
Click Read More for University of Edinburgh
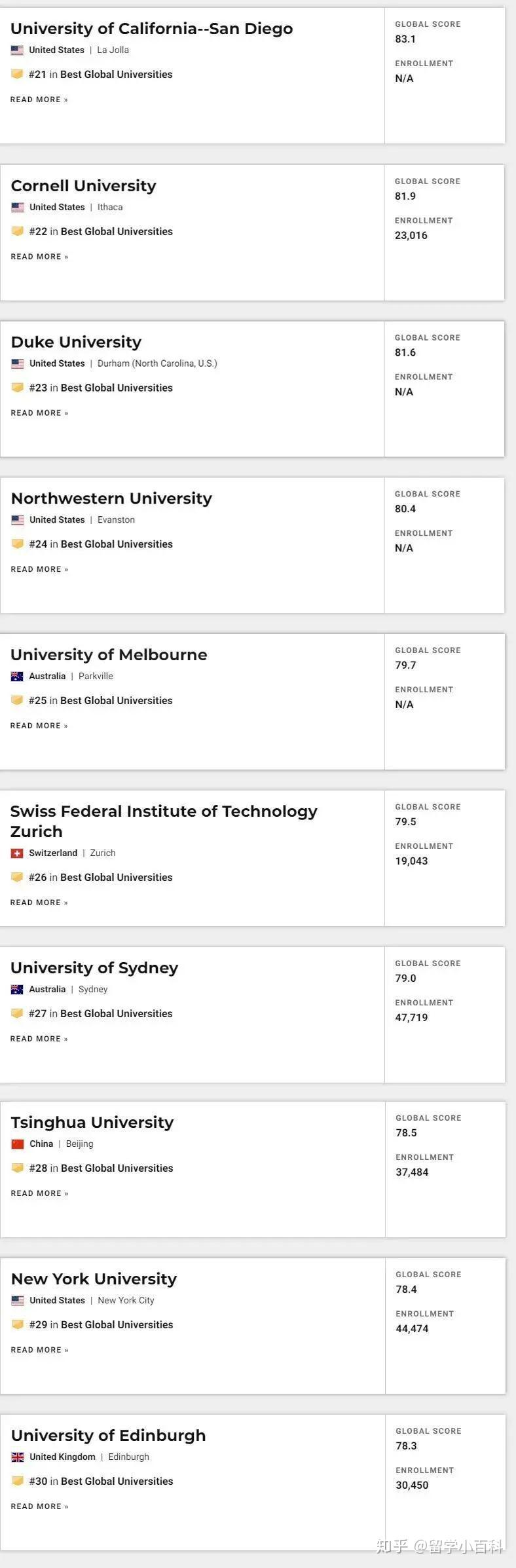point(39,1506)
